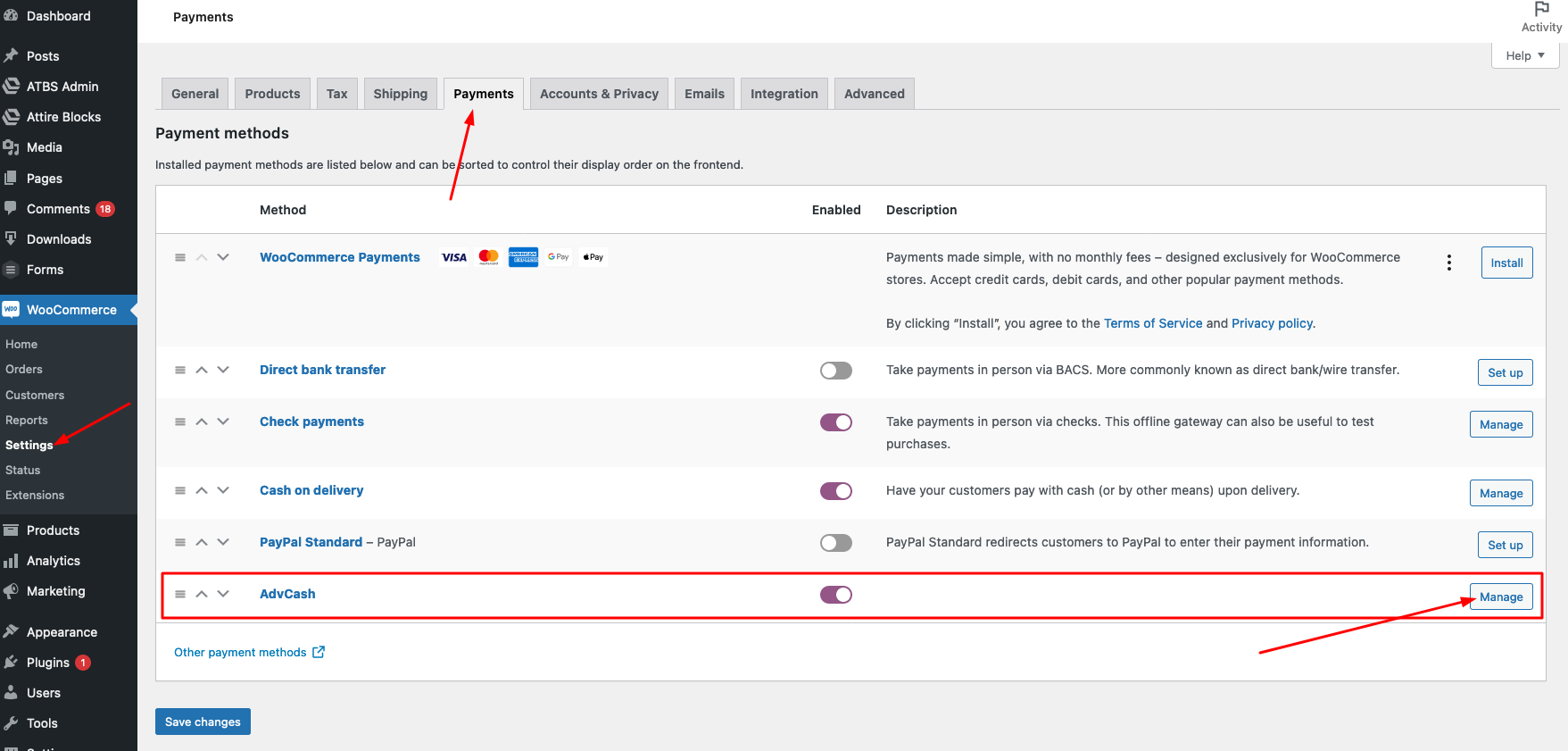Image resolution: width=1568 pixels, height=751 pixels.
Task: Click the Marketing megaphone icon
Action: pyautogui.click(x=11, y=591)
